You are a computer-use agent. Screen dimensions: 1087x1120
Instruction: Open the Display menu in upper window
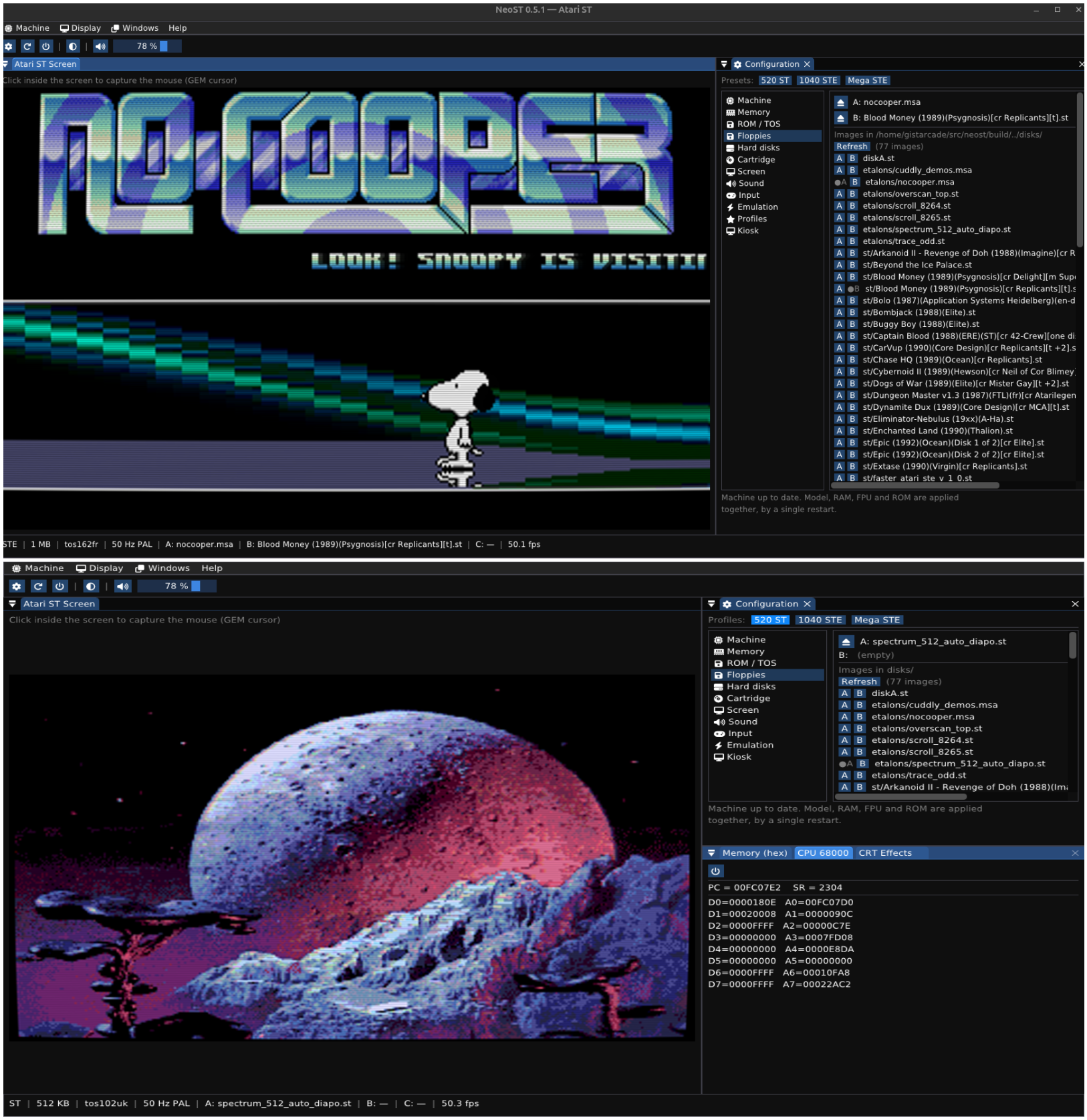coord(80,28)
